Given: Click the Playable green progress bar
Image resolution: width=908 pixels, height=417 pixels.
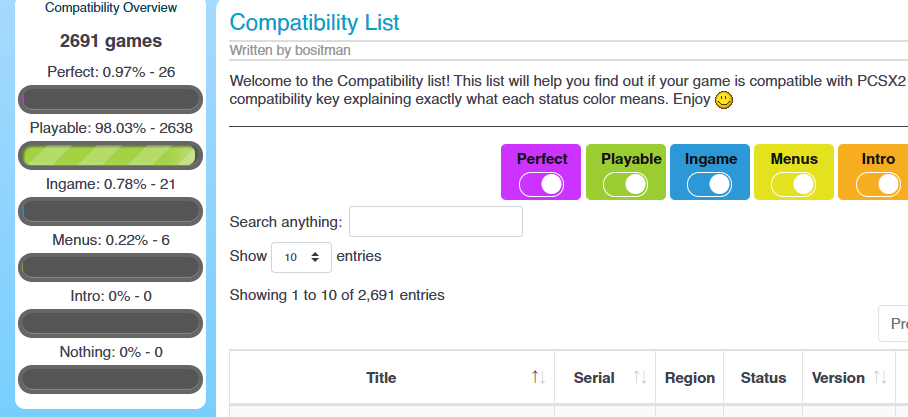Looking at the screenshot, I should click(110, 155).
